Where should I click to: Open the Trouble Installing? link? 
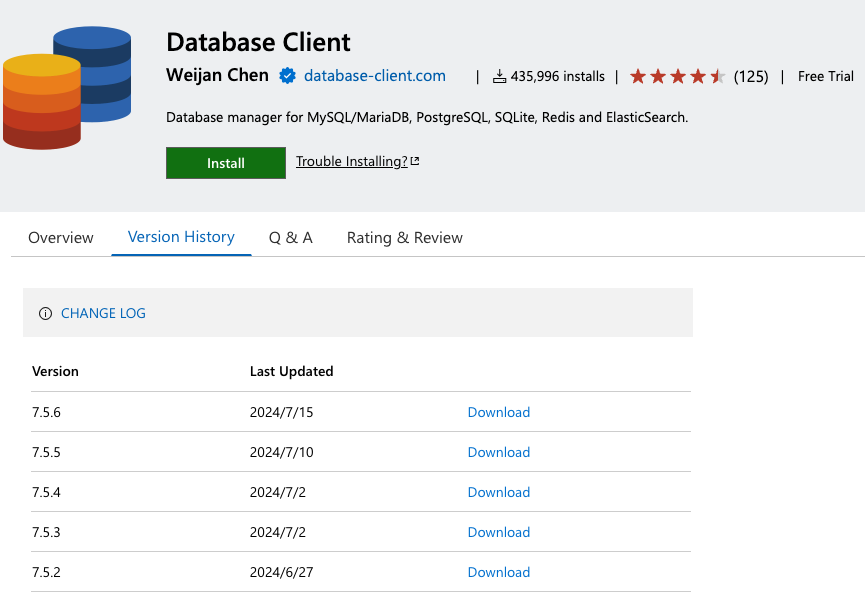point(352,162)
